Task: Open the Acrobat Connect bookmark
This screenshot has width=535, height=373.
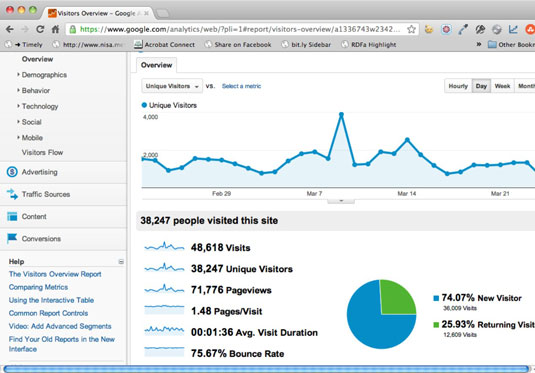Action: [x=164, y=44]
